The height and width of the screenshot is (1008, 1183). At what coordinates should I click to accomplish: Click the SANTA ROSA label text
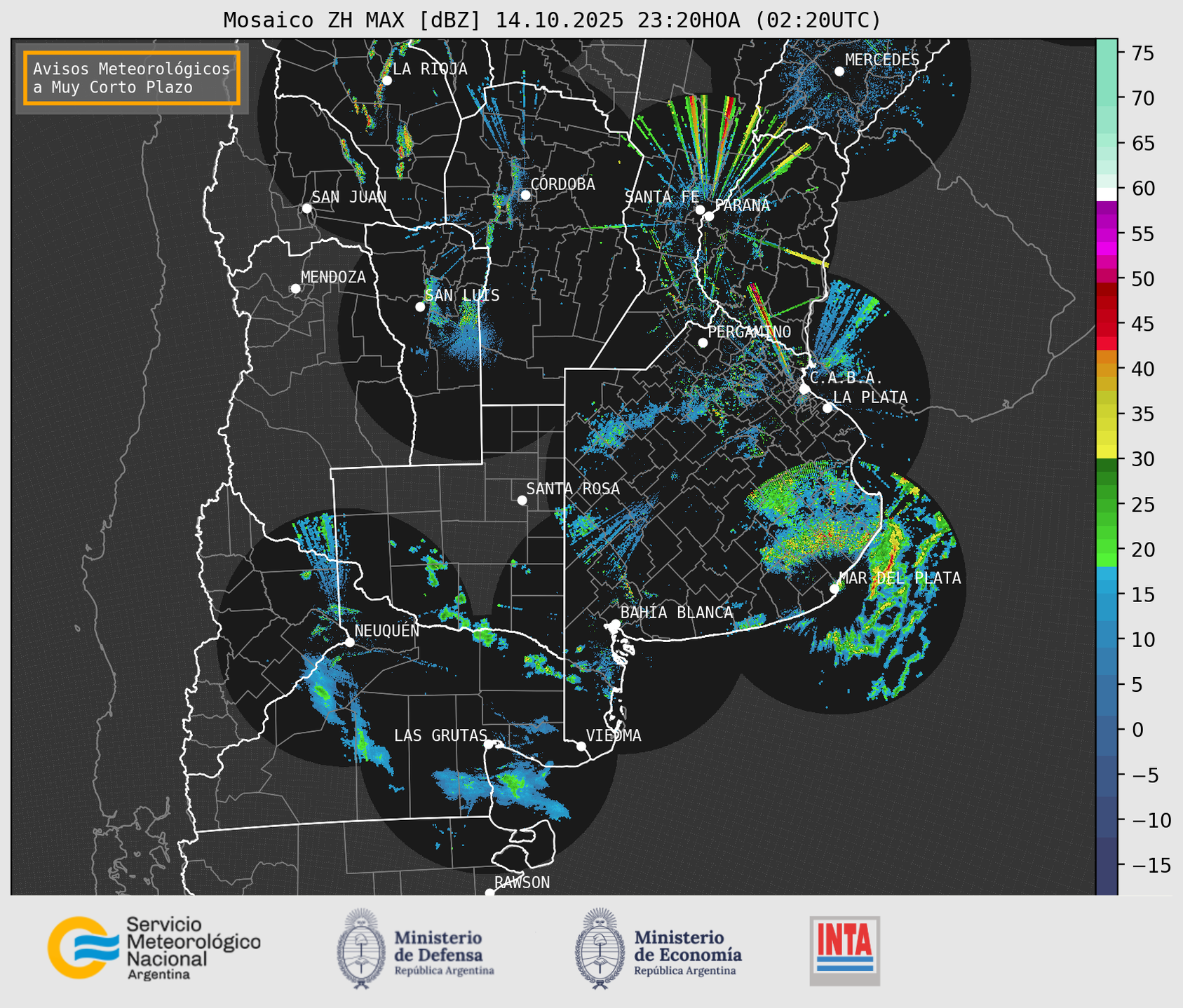[574, 489]
